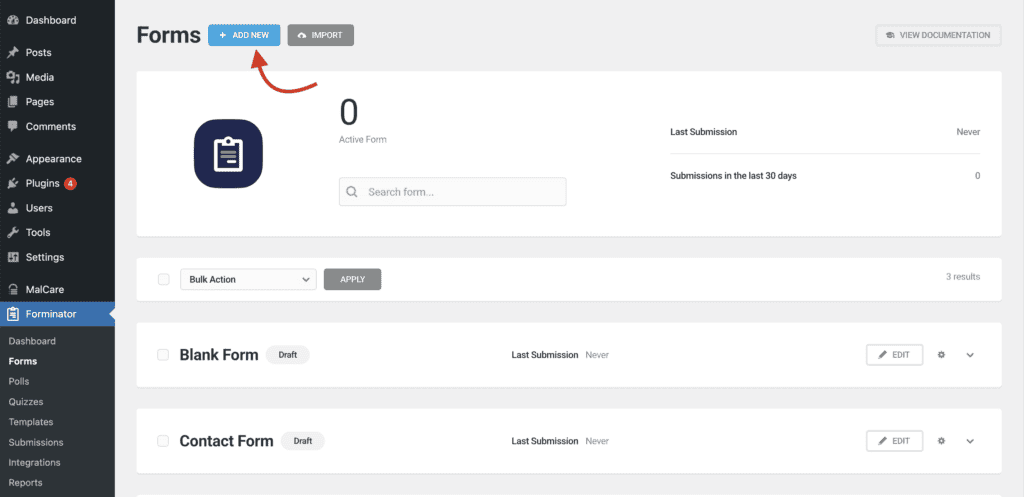This screenshot has height=497, width=1024.
Task: Click the magnifier icon in search form box
Action: [352, 192]
